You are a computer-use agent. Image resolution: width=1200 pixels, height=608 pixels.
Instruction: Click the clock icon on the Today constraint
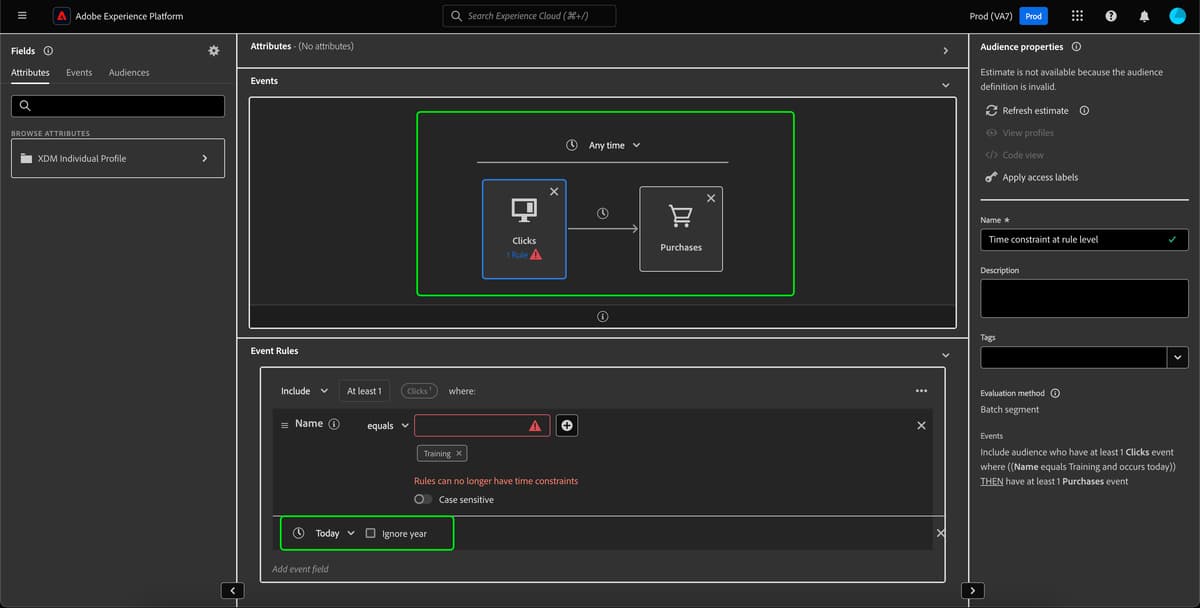[298, 533]
